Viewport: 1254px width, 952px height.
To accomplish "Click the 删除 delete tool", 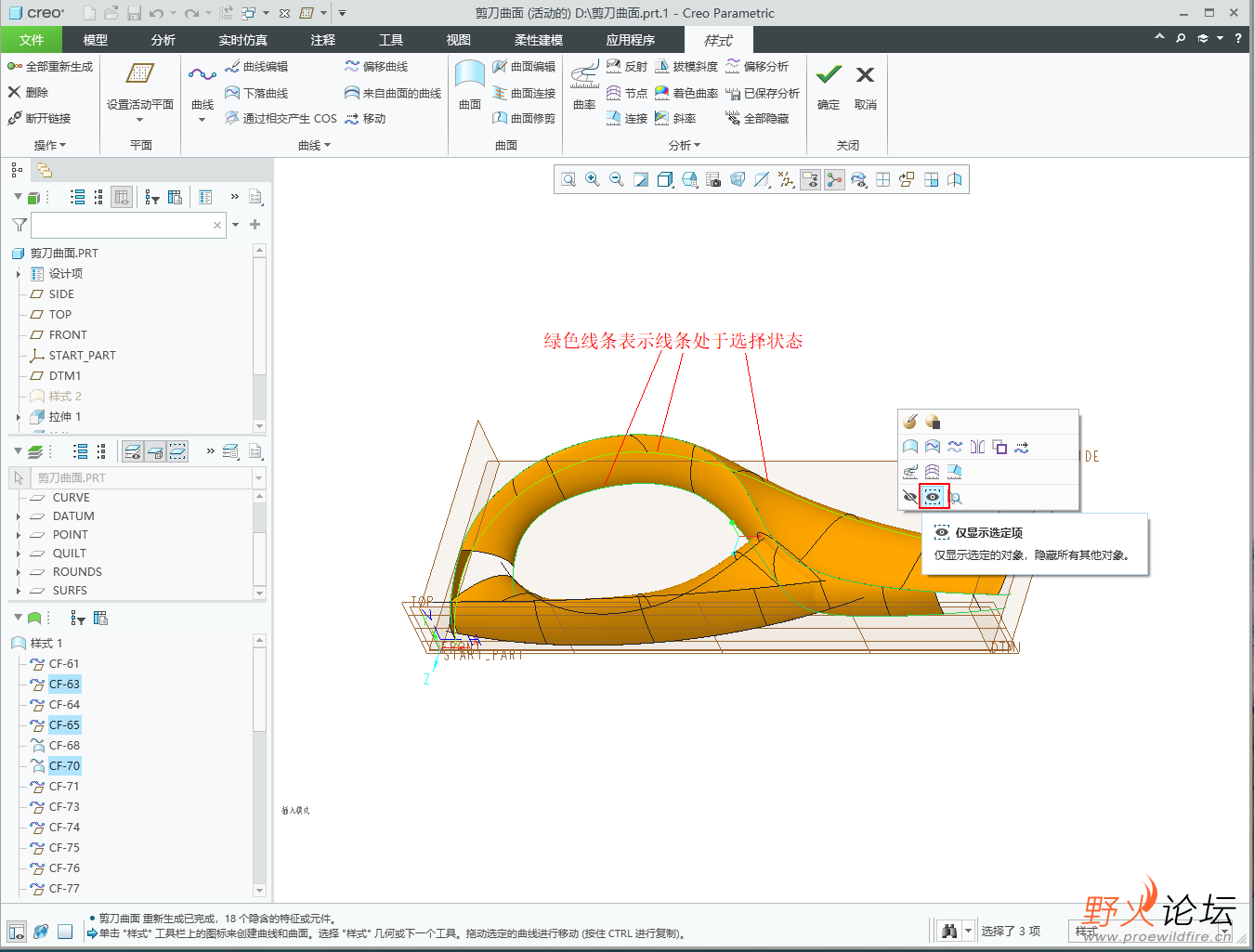I will click(x=28, y=93).
